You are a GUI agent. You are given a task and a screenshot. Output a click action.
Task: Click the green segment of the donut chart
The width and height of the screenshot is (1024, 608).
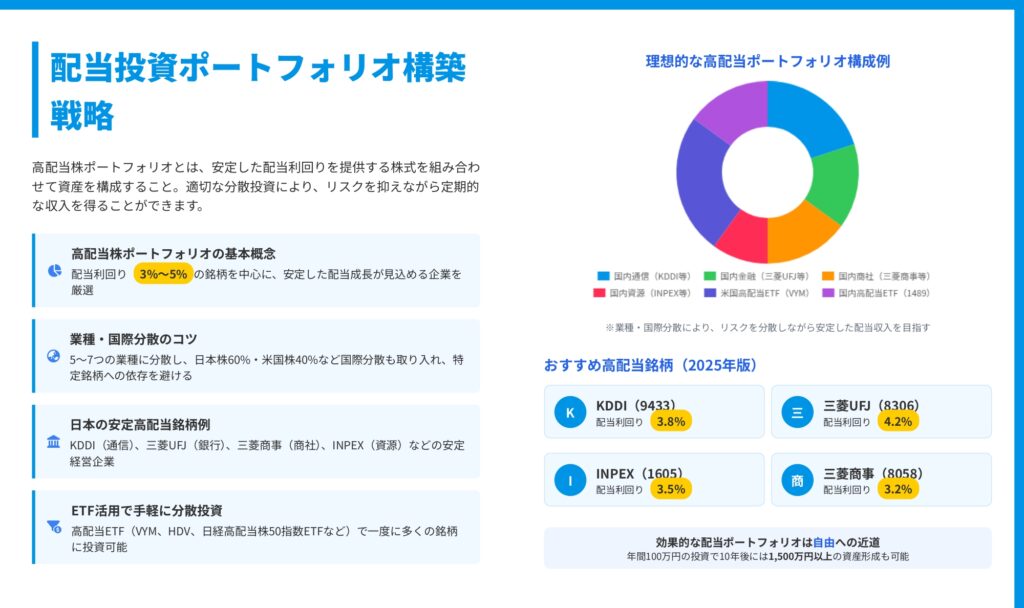pyautogui.click(x=836, y=184)
